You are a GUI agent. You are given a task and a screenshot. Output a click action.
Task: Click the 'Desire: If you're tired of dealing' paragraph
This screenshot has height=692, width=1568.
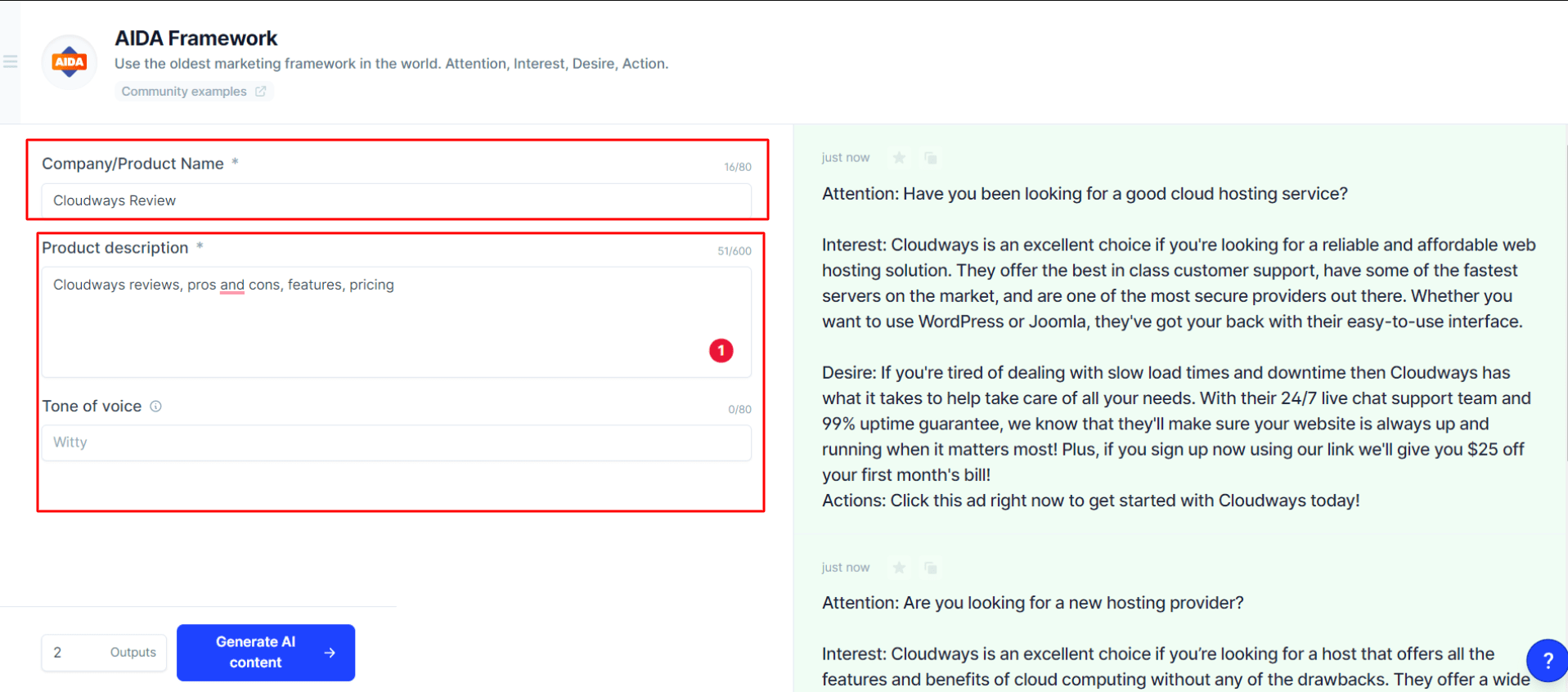(x=1176, y=424)
